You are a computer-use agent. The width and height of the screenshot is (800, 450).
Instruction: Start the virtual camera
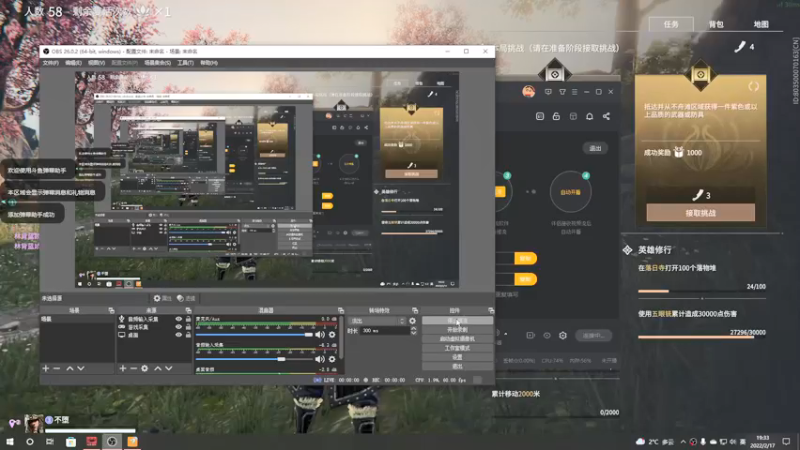click(x=457, y=339)
